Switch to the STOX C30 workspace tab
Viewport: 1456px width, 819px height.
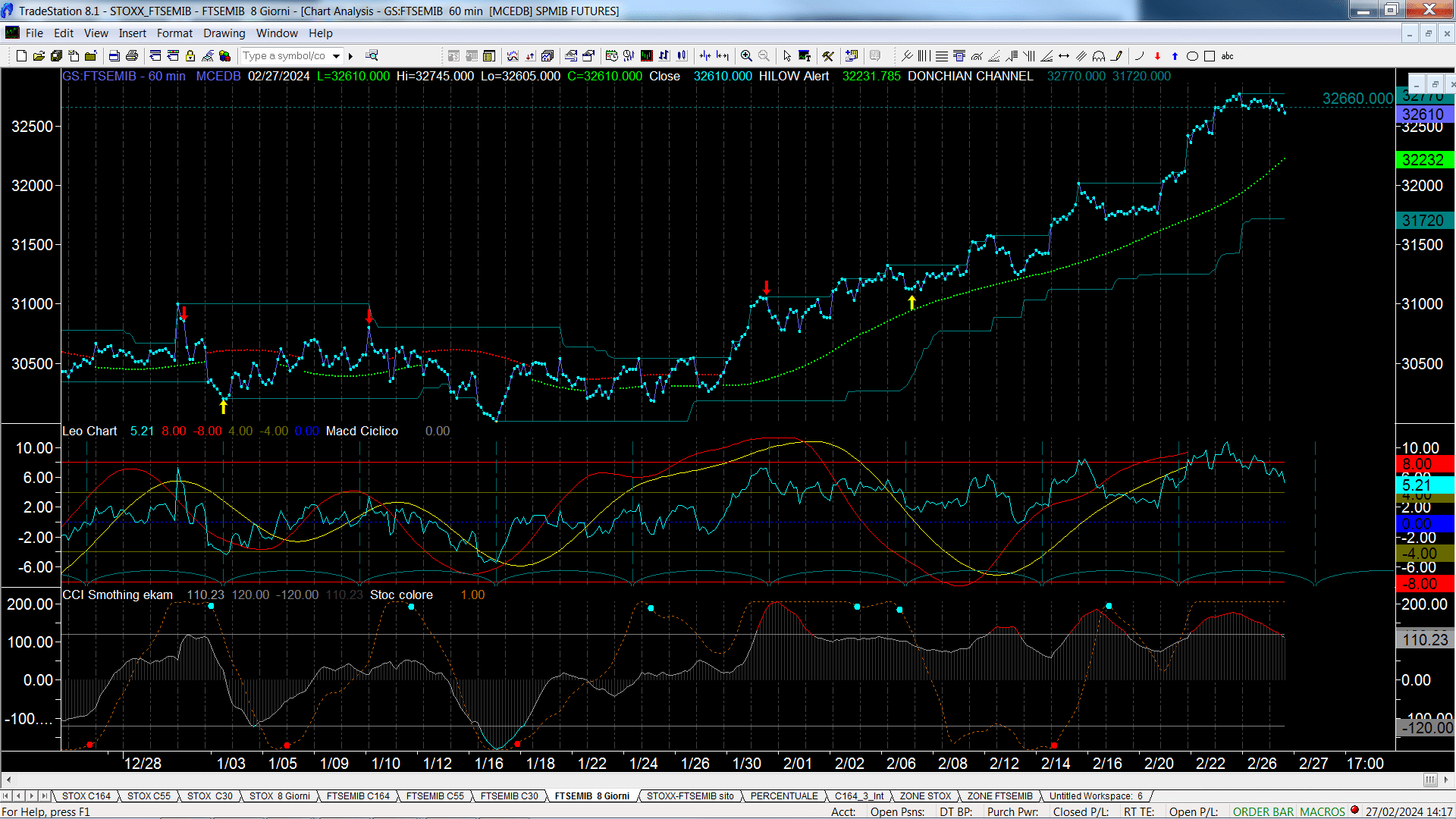pyautogui.click(x=210, y=796)
